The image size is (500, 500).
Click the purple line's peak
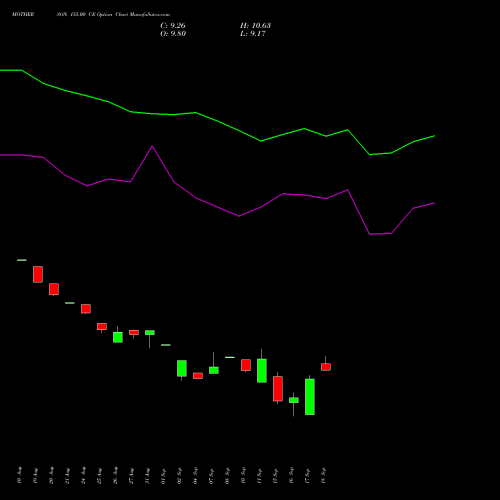tap(152, 146)
